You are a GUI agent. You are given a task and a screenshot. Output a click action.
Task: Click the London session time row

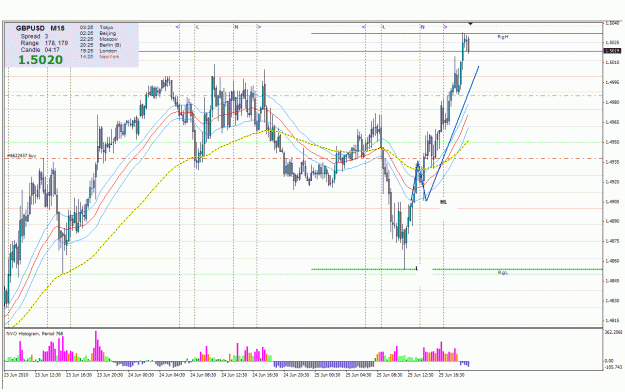coord(98,51)
